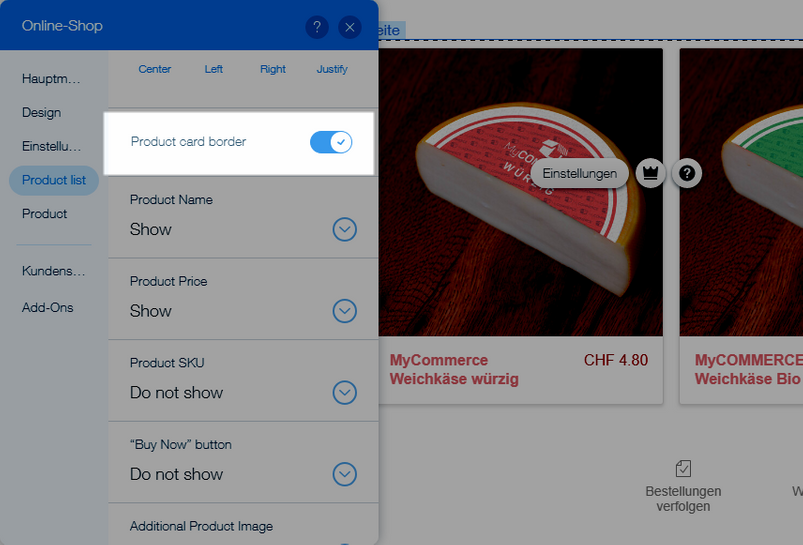Click the Product card border label
Viewport: 803px width, 545px height.
[x=188, y=142]
